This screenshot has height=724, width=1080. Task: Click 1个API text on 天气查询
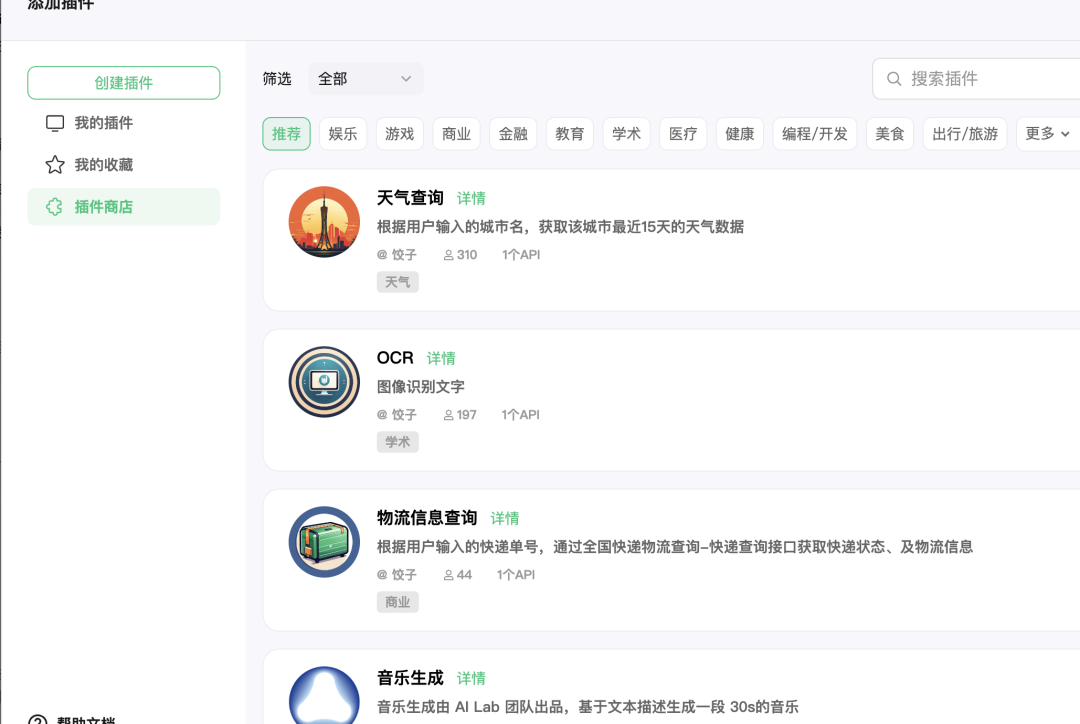(x=521, y=255)
